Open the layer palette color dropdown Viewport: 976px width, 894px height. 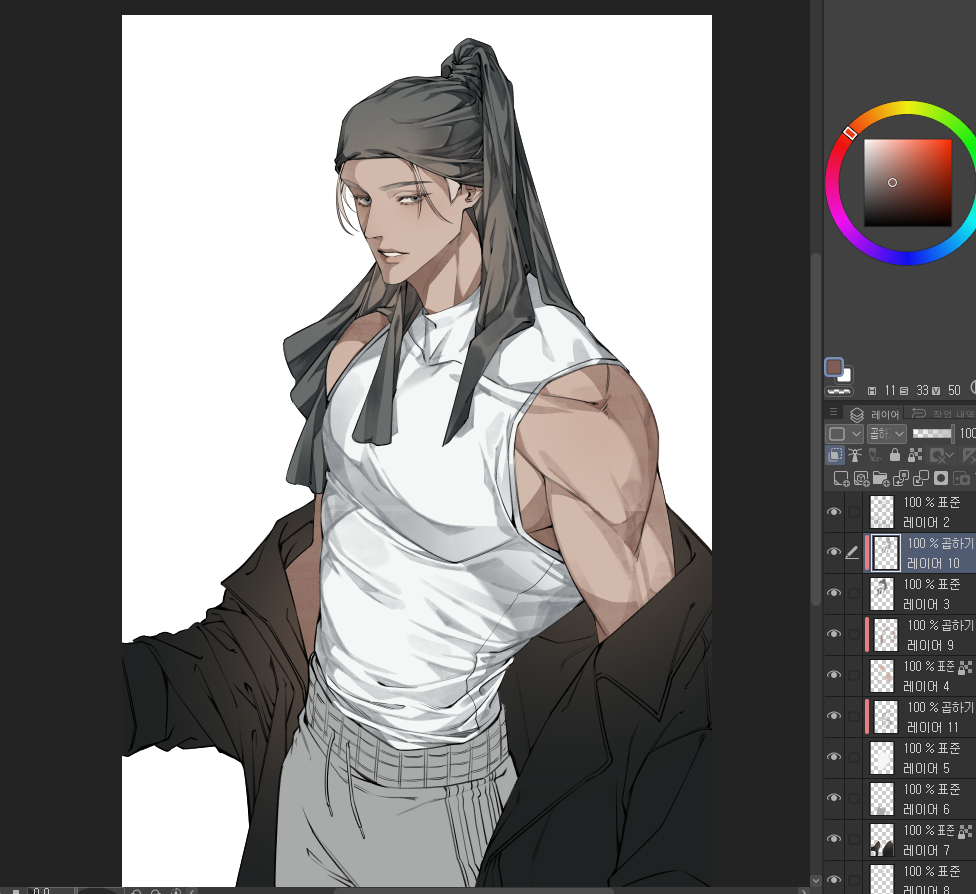point(844,433)
